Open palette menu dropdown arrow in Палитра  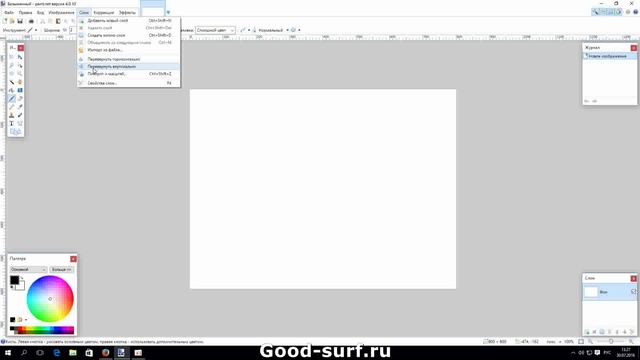click(x=26, y=320)
